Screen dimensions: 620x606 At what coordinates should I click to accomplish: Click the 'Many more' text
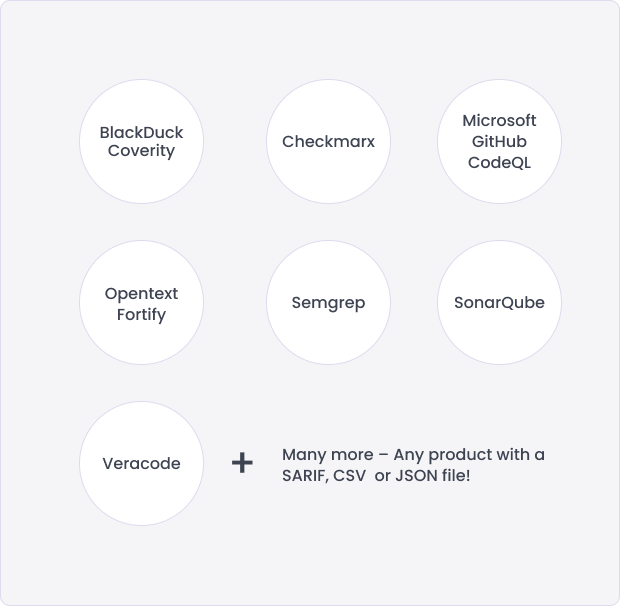327,455
